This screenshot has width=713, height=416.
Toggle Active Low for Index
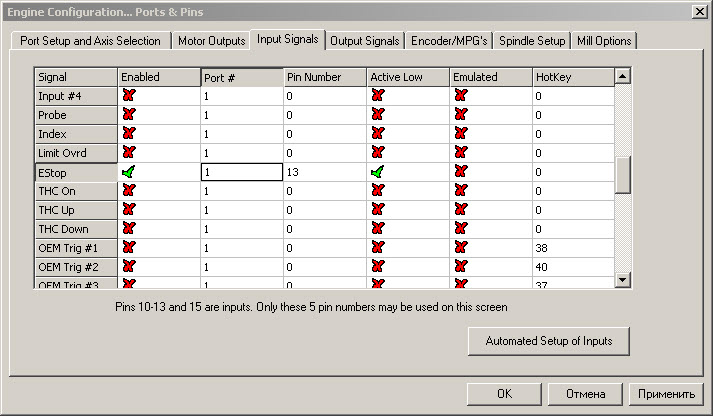tap(378, 134)
